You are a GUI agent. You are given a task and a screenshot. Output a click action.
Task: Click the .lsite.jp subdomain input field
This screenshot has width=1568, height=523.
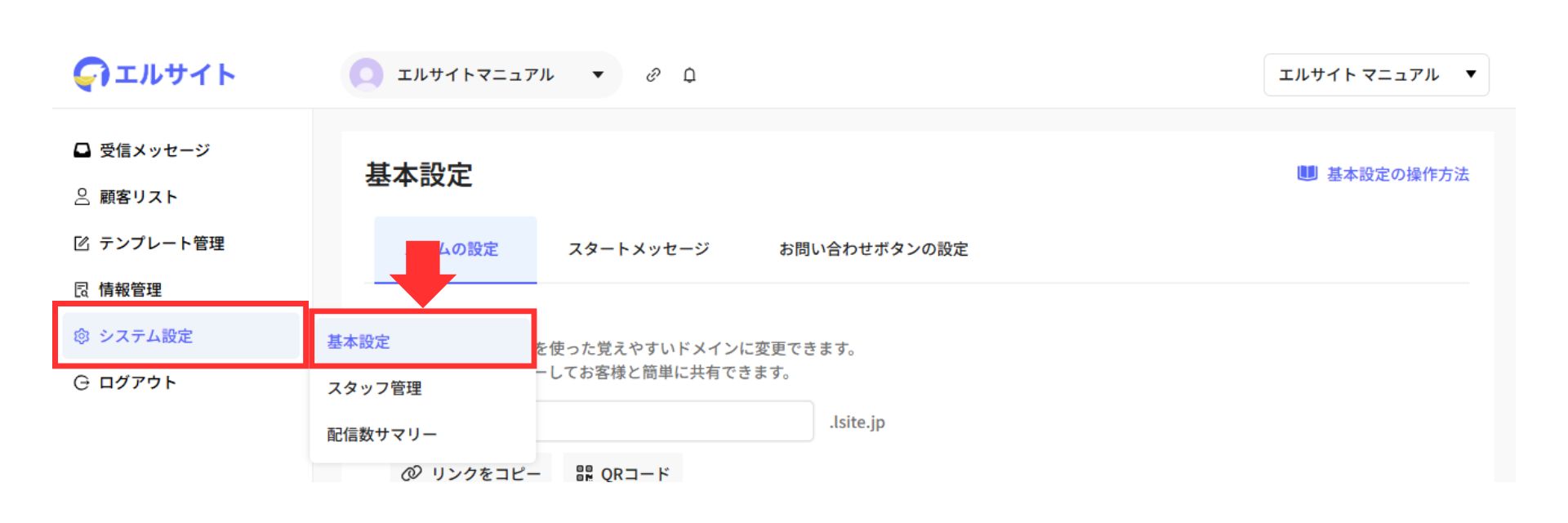674,422
